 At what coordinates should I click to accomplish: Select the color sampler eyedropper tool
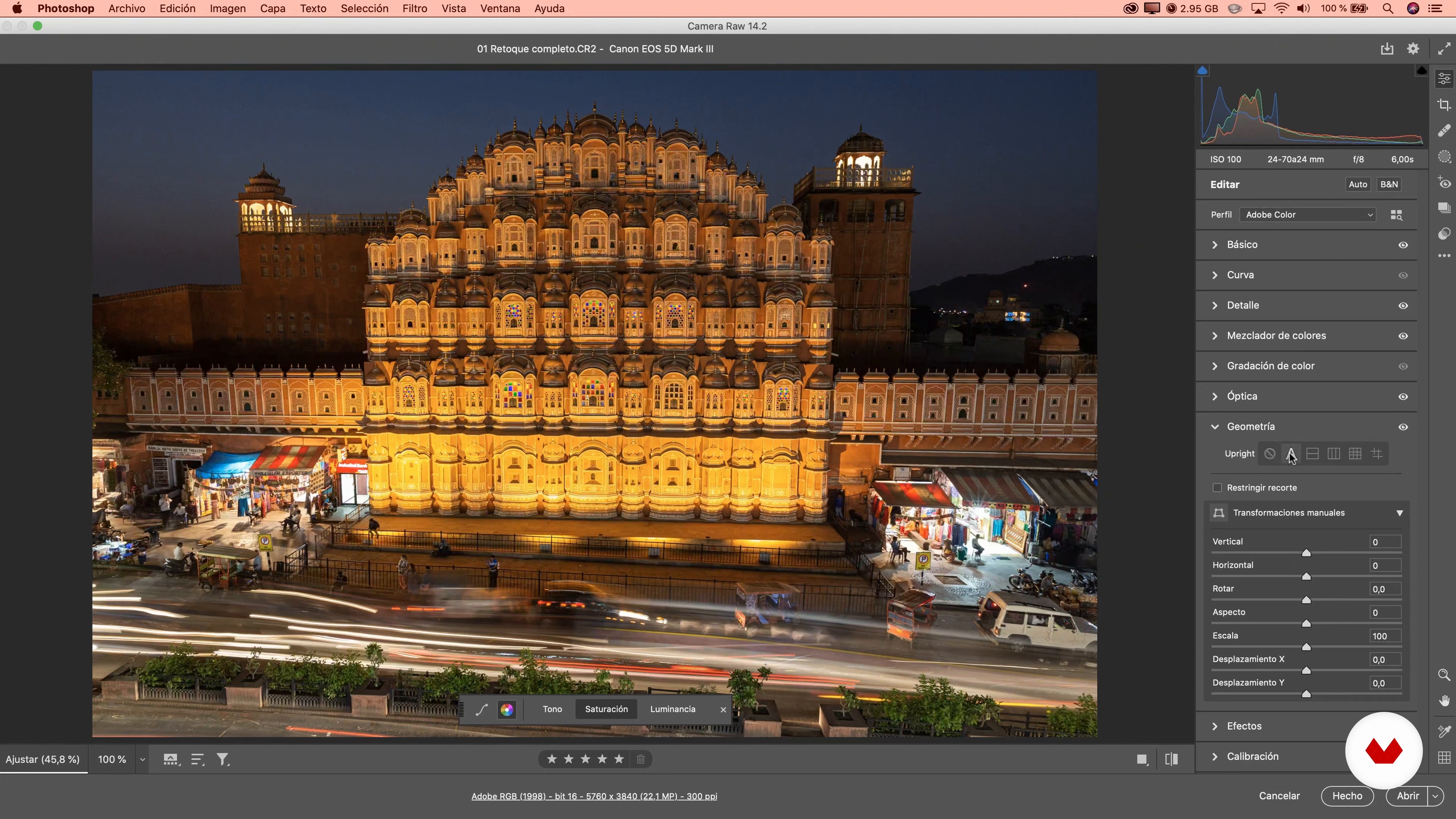click(1444, 731)
